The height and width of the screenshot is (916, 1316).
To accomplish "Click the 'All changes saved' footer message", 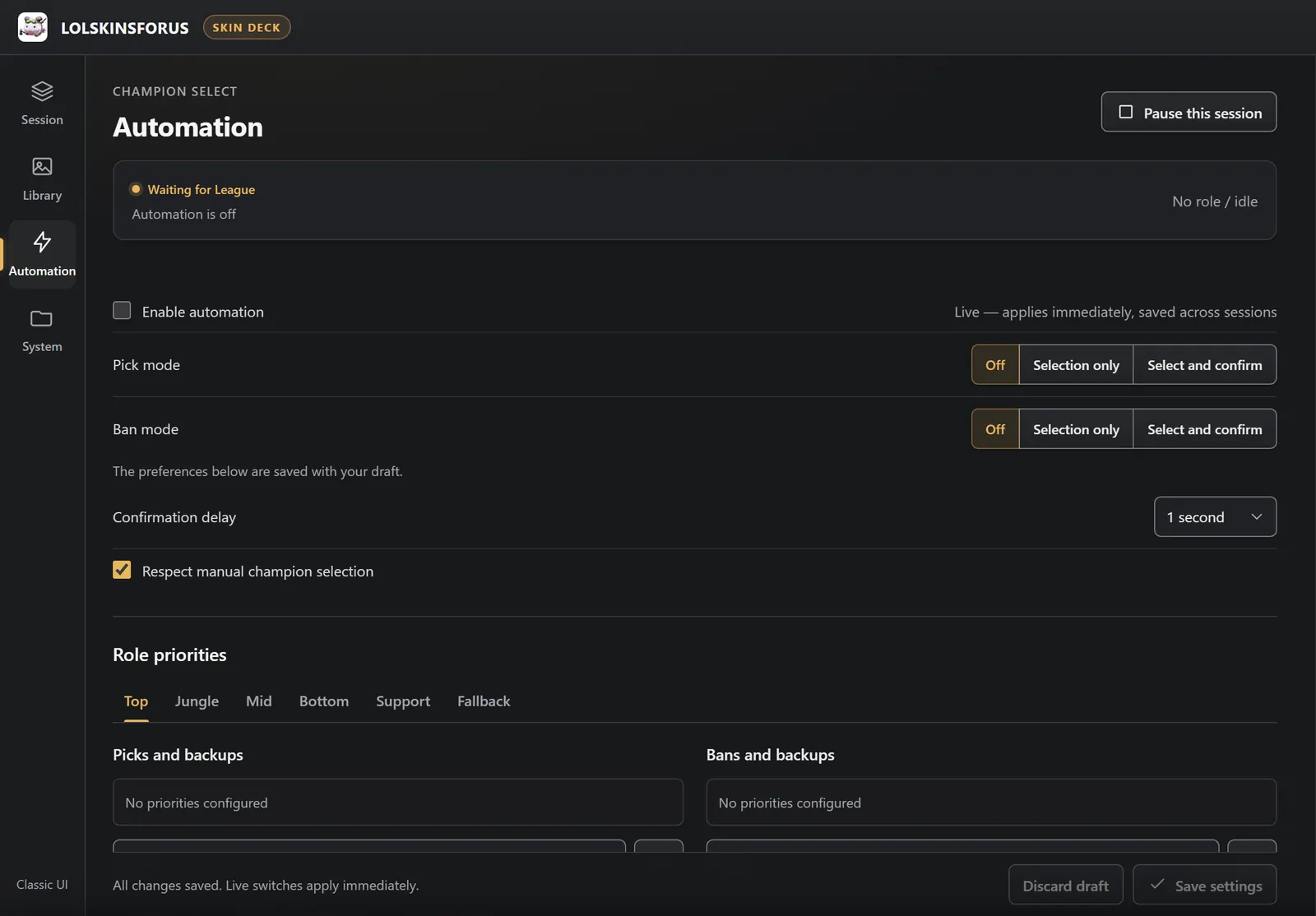I will click(x=266, y=885).
